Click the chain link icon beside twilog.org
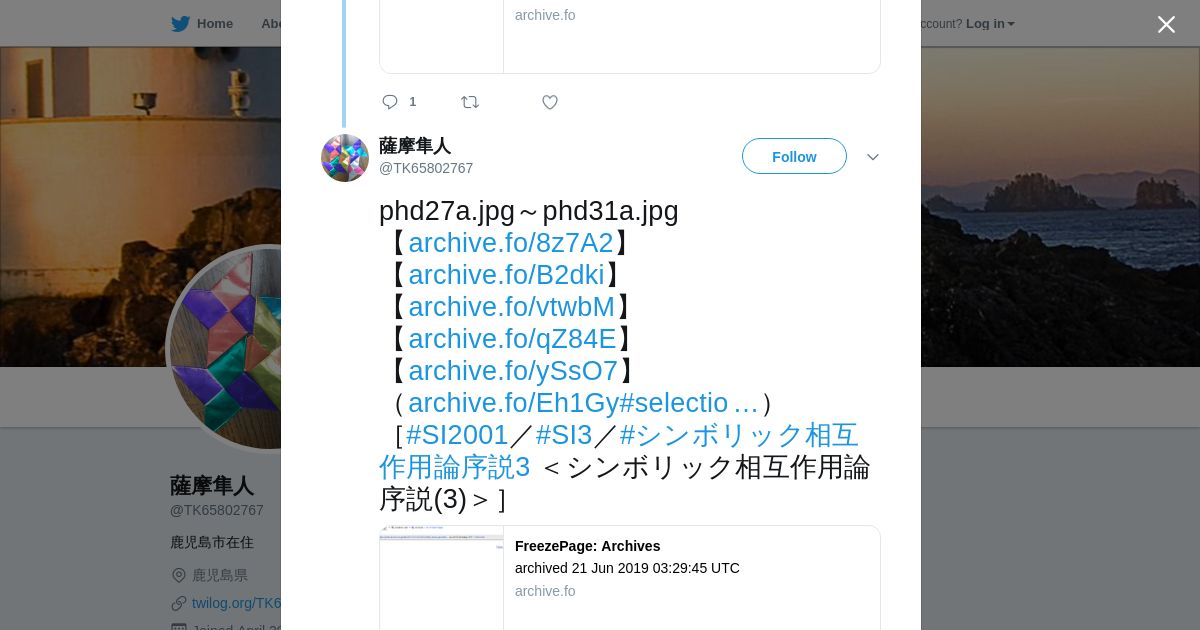The image size is (1200, 630). 179,603
